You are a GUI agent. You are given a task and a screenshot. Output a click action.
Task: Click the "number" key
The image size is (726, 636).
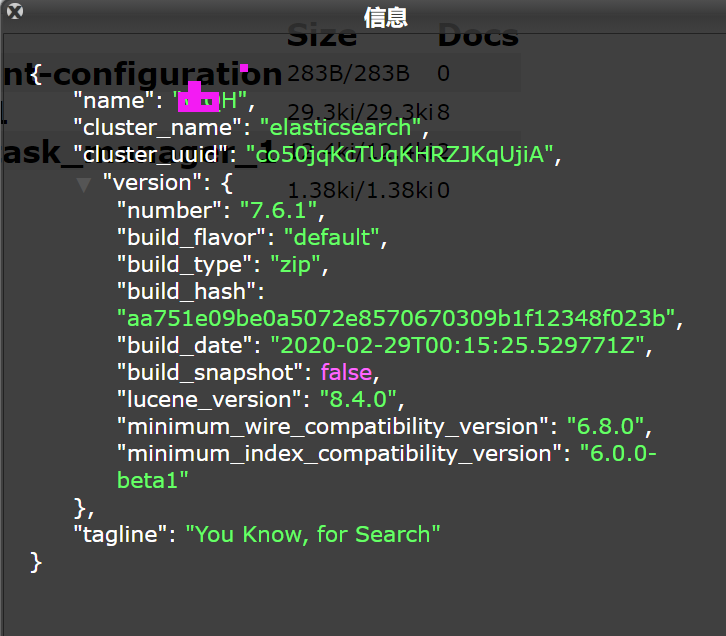click(x=169, y=211)
